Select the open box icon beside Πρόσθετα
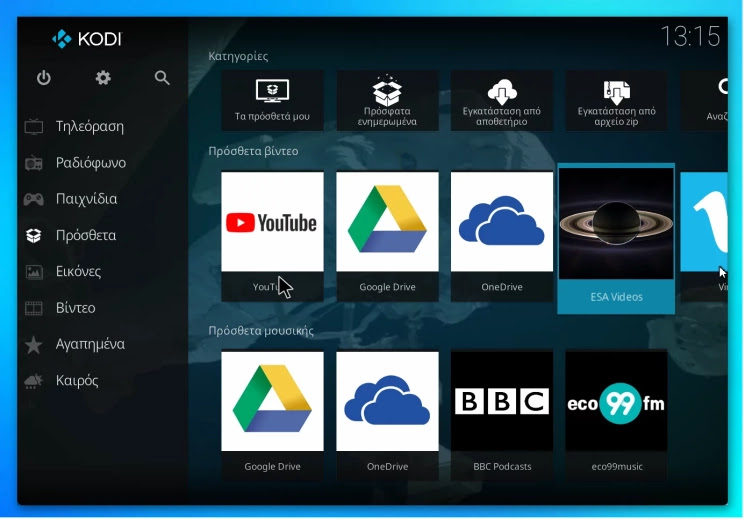This screenshot has width=744, height=520. pyautogui.click(x=34, y=235)
